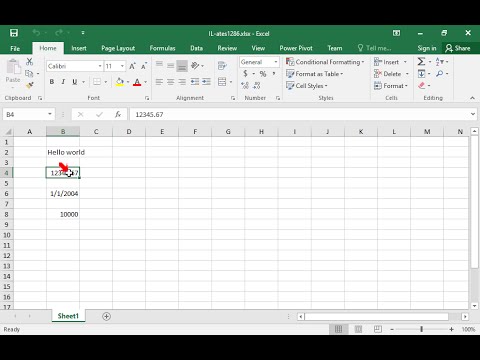
Task: Toggle Bold formatting
Action: tap(52, 82)
